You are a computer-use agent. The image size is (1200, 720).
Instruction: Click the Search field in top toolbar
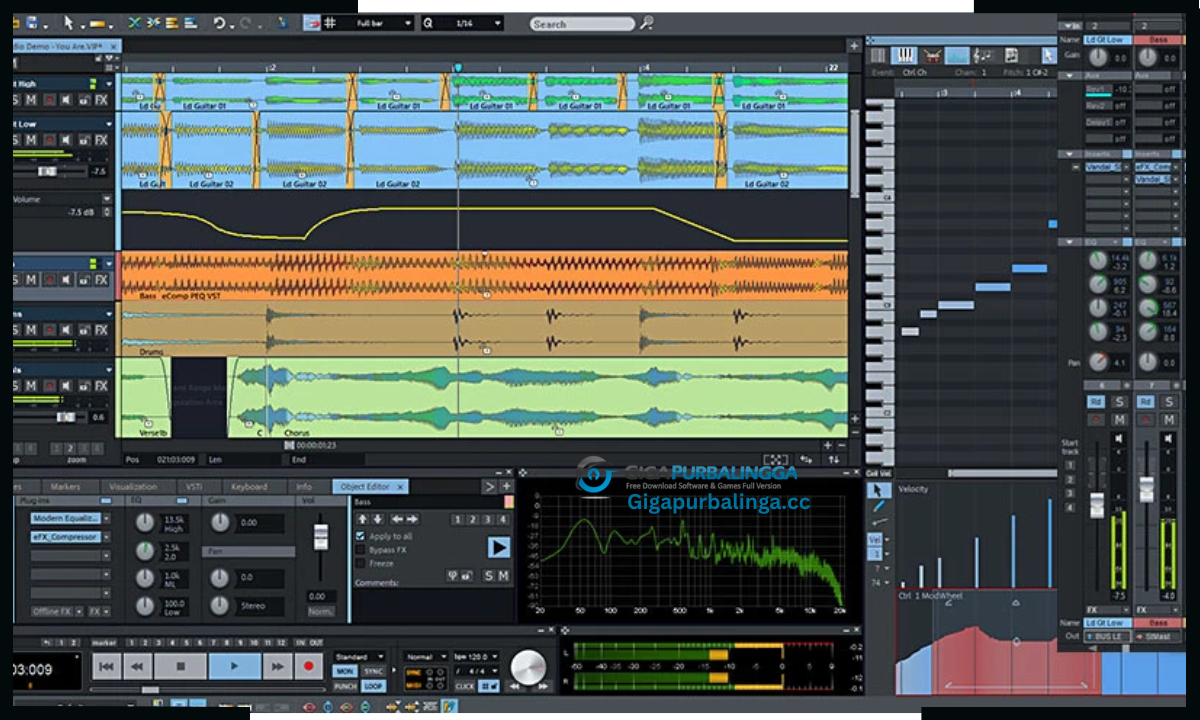tap(582, 23)
